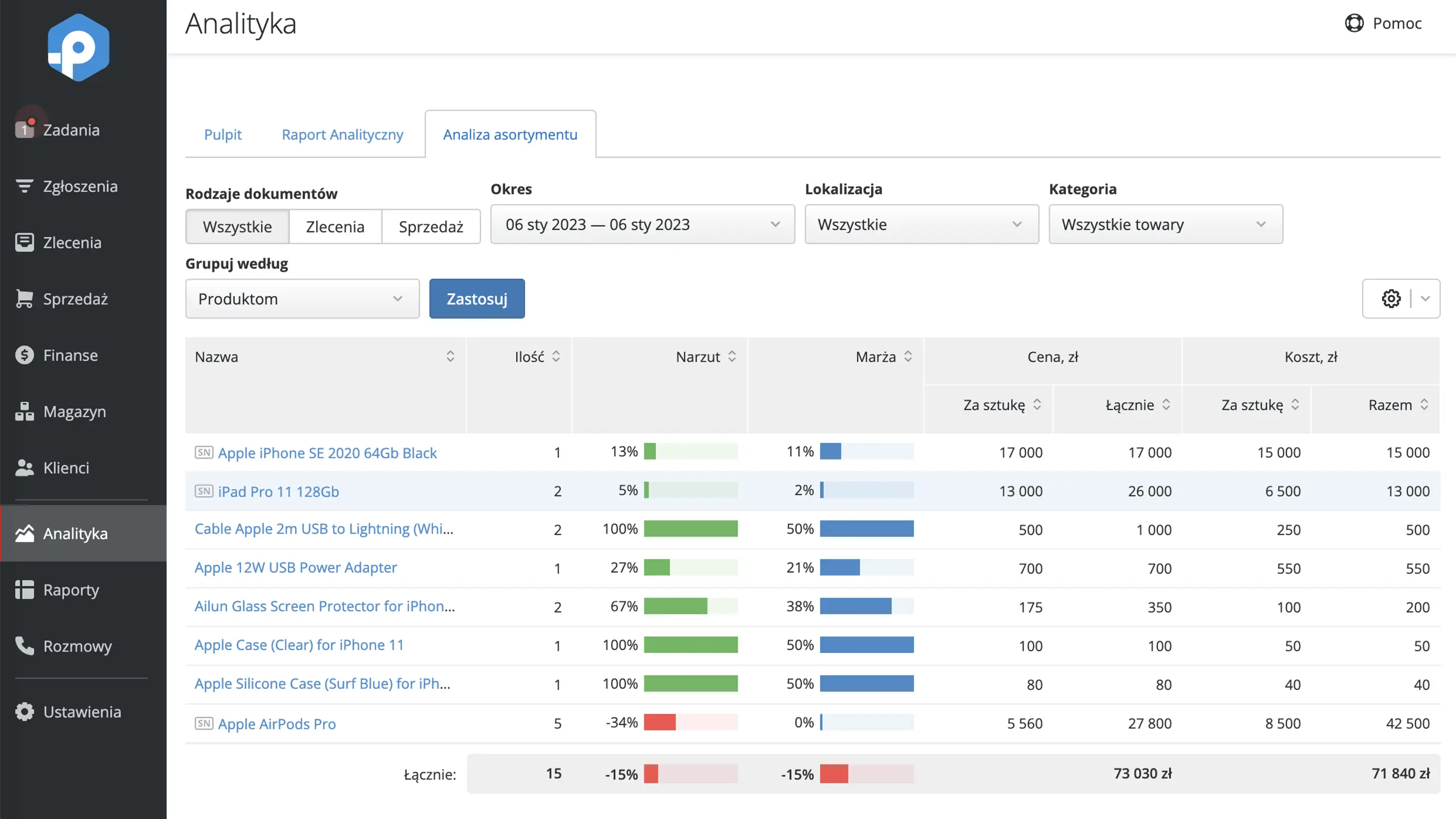Open Apple Silicone Case (Surf Blue) link

pyautogui.click(x=322, y=684)
